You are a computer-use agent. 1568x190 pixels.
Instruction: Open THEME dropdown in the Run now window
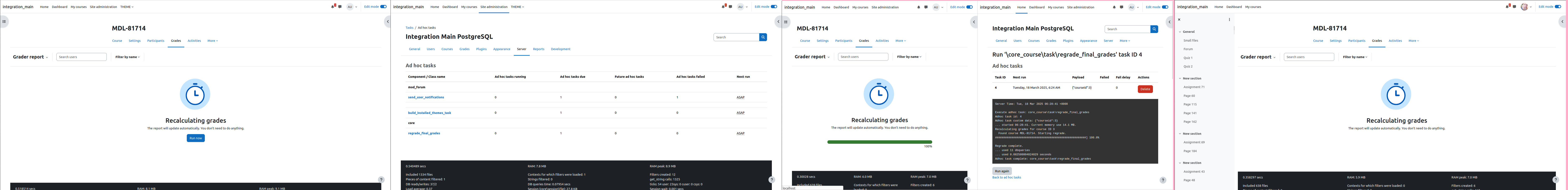(x=127, y=7)
